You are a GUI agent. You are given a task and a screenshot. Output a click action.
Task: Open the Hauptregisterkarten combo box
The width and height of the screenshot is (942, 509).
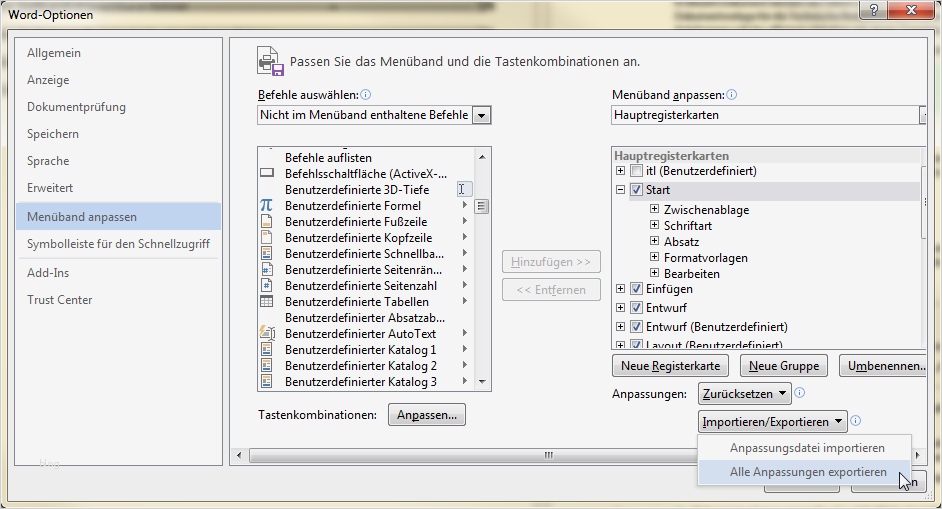768,115
